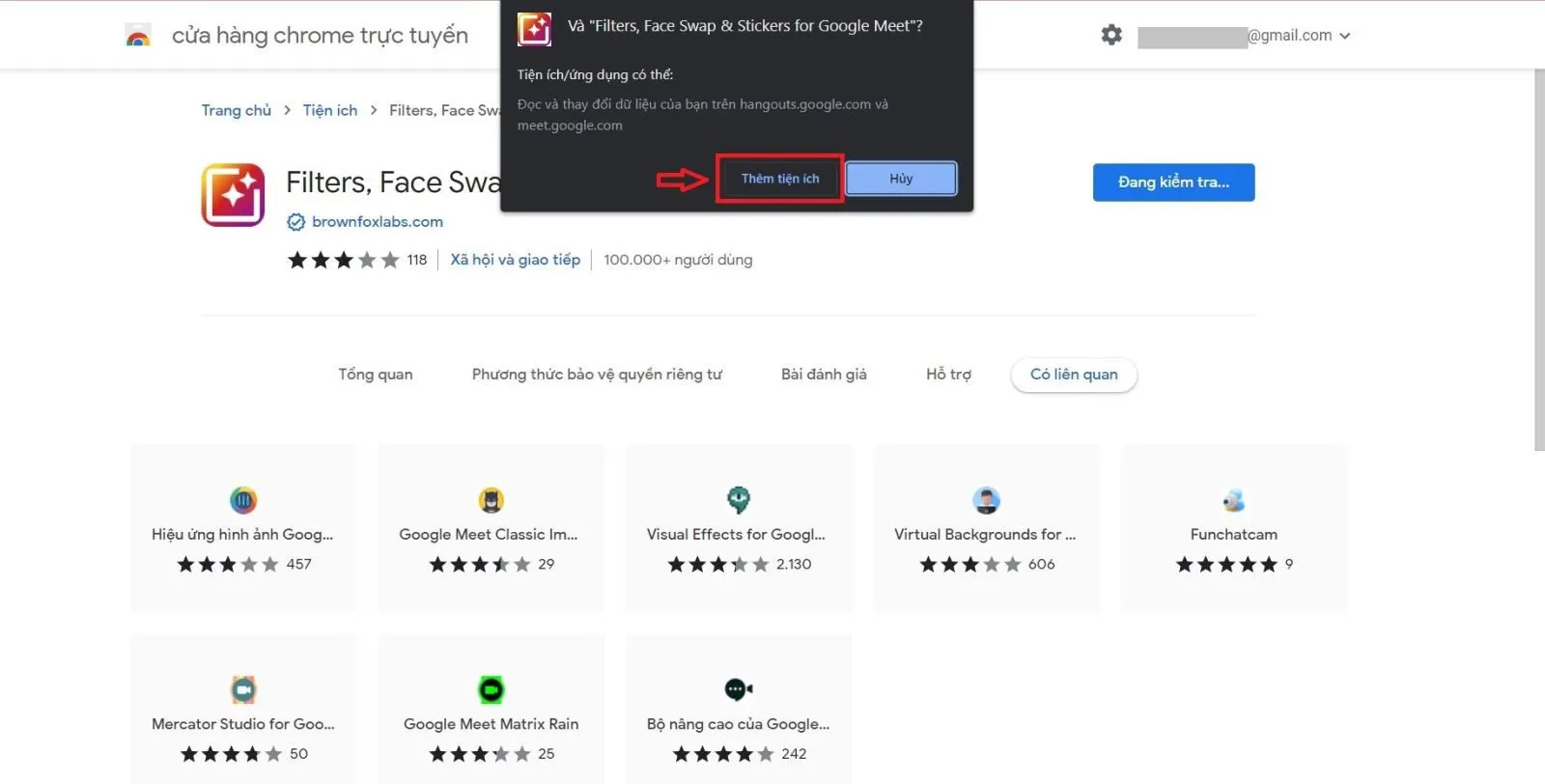This screenshot has height=784, width=1545.
Task: Click Virtual Backgrounds for ... avatar icon
Action: point(986,500)
